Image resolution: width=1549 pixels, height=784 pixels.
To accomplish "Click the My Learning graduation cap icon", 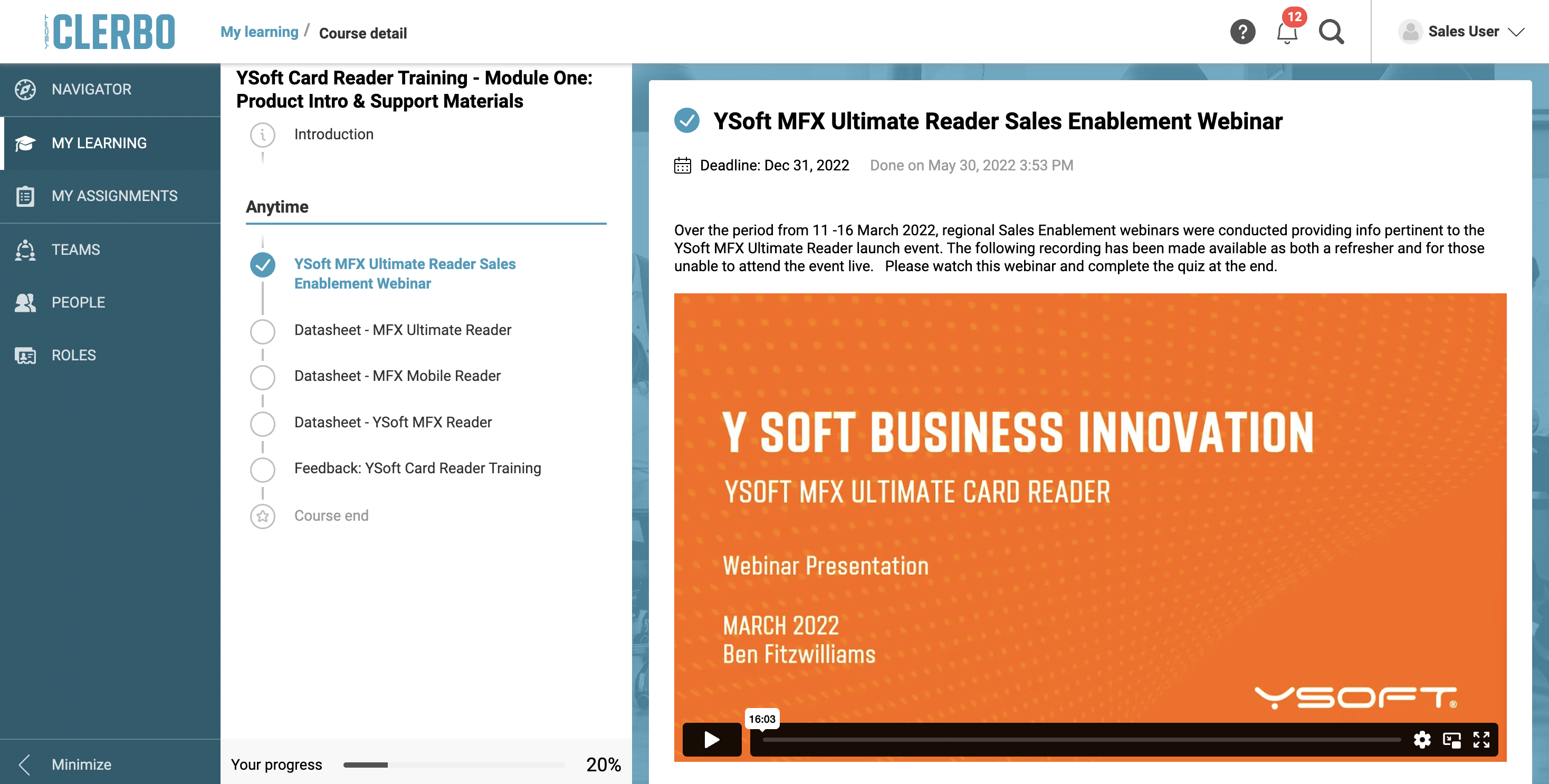I will click(25, 143).
